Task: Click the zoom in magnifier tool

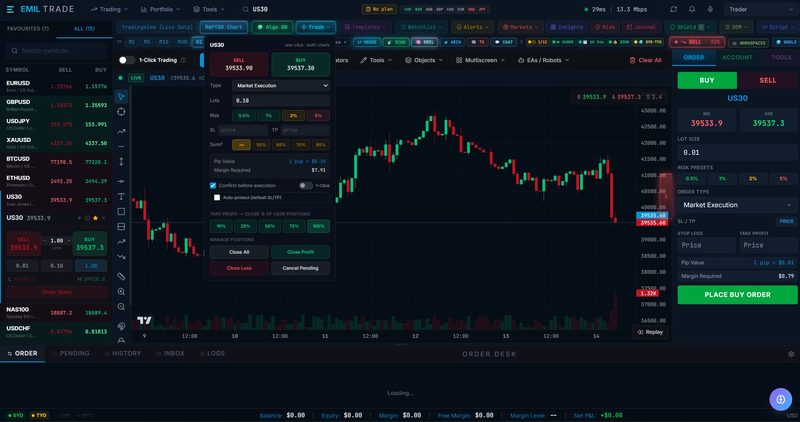Action: (x=121, y=291)
